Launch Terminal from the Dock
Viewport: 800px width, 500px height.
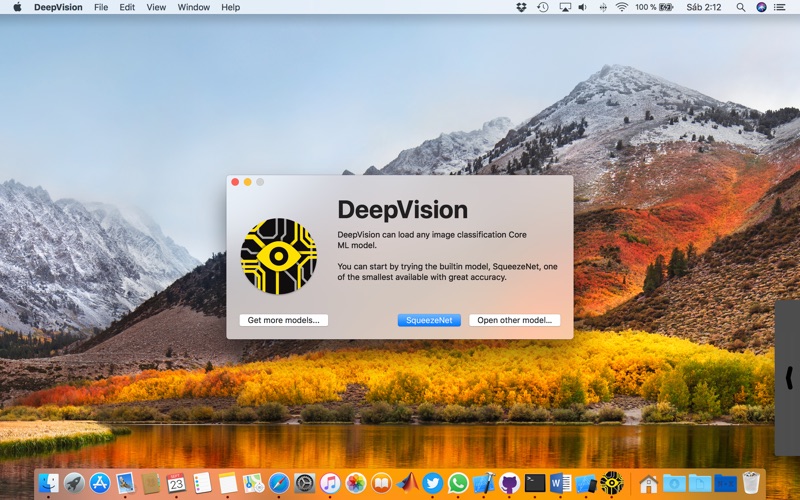[535, 483]
